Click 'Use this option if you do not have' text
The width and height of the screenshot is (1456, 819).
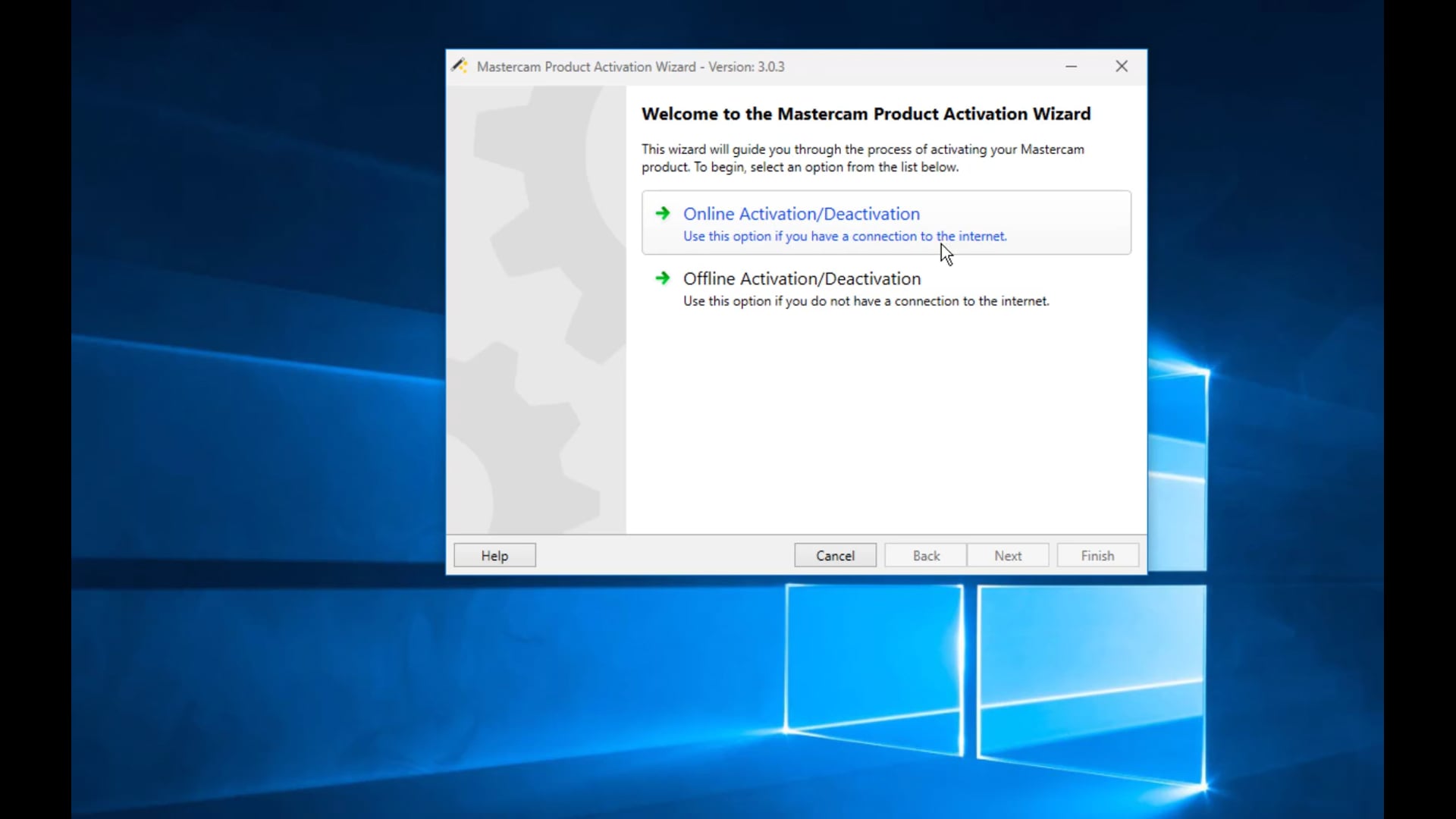pyautogui.click(x=866, y=301)
